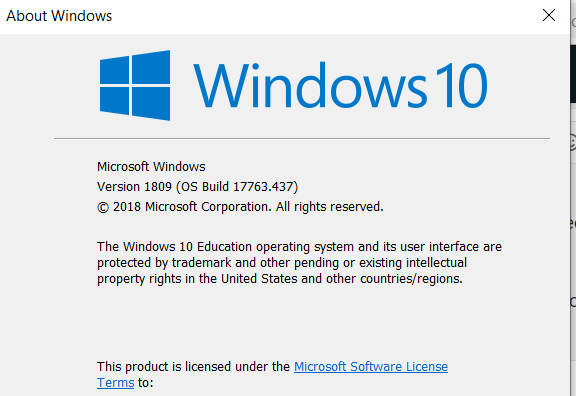Click the copyright symbol before 2018
The width and height of the screenshot is (576, 396).
pyautogui.click(x=103, y=207)
